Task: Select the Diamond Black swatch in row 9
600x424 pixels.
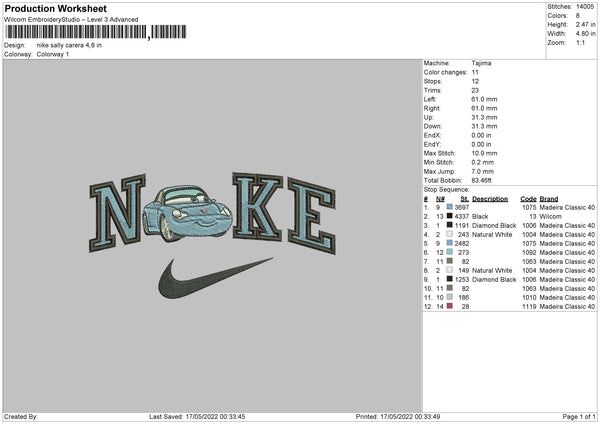Action: point(450,279)
